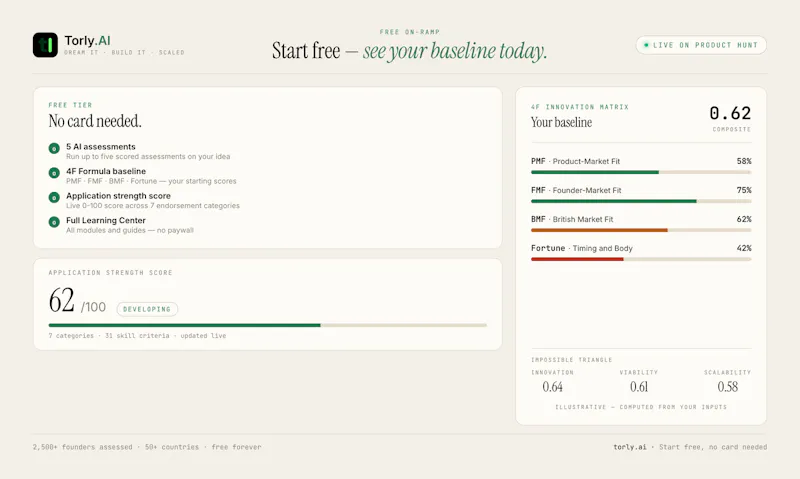
Task: Click the 0.62 composite score
Action: [730, 113]
